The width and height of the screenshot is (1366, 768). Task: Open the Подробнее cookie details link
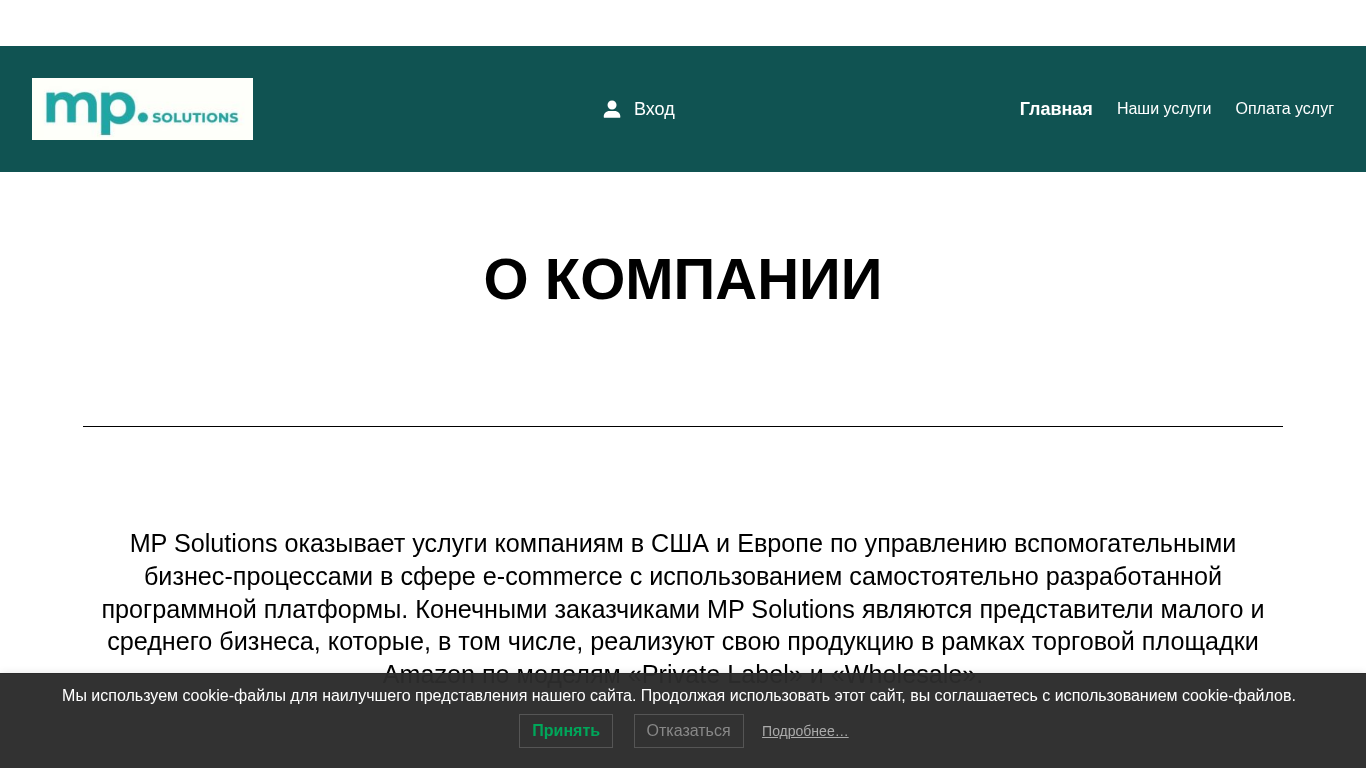805,731
